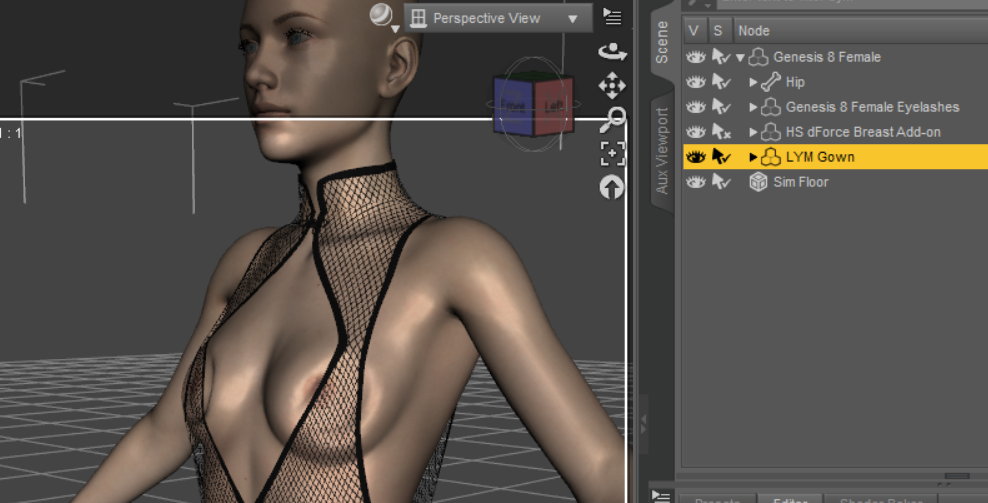Select the magnifier zoom camera control
Viewport: 988px width, 503px height.
[x=612, y=119]
